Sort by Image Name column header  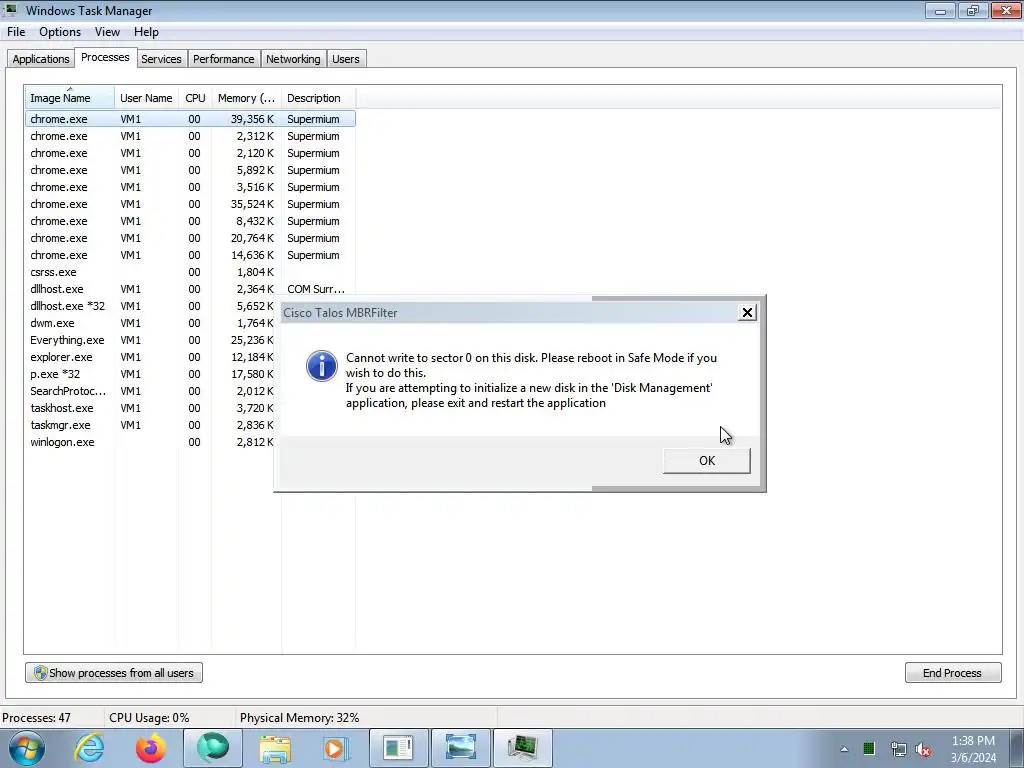tap(70, 98)
